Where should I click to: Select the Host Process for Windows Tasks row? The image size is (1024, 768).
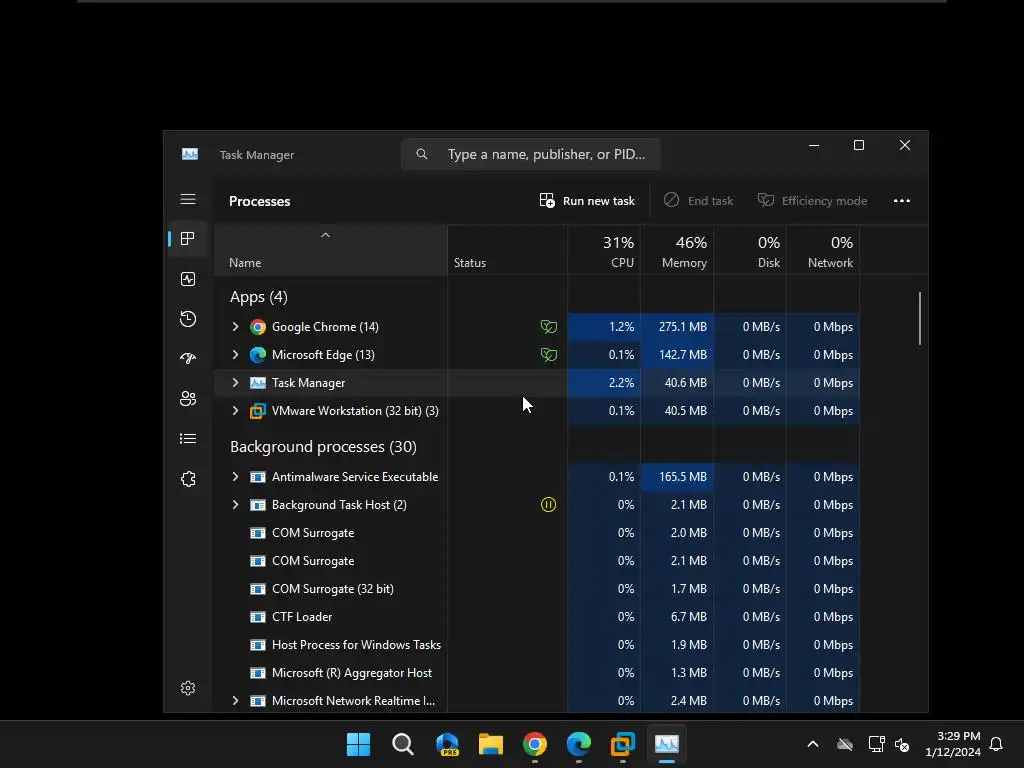pos(537,645)
